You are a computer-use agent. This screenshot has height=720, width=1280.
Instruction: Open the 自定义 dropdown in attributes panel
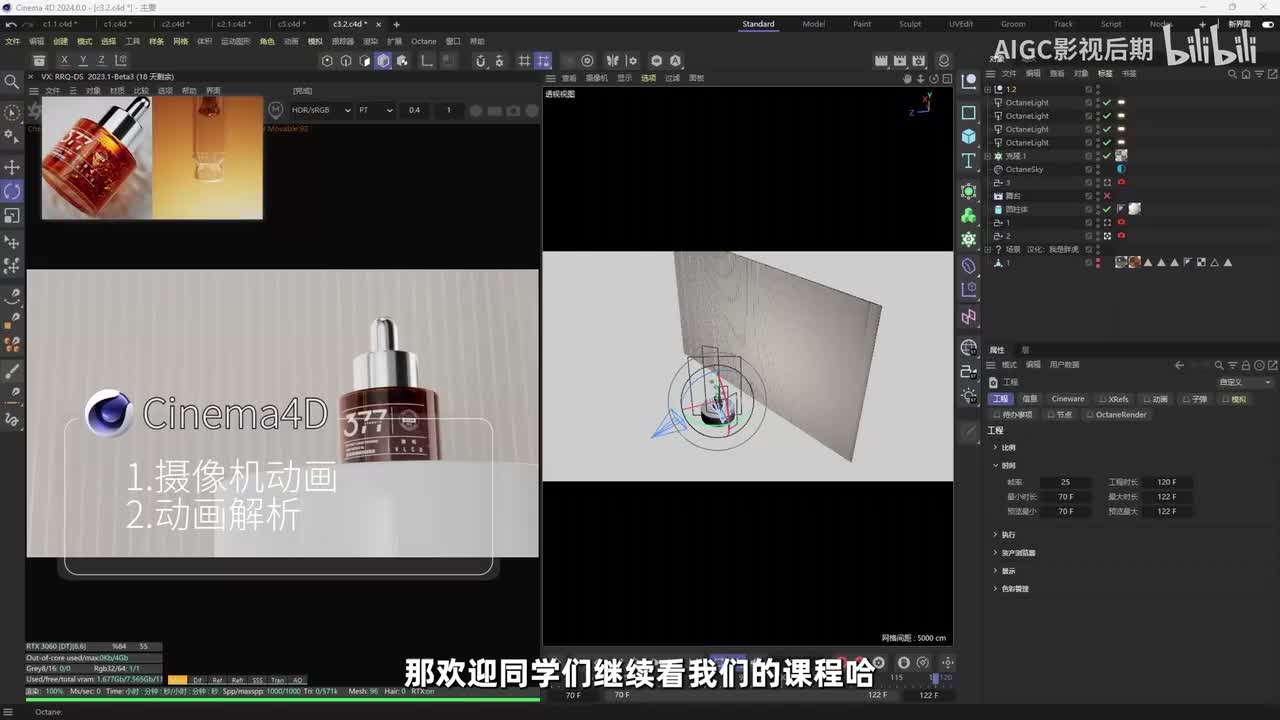point(1245,382)
